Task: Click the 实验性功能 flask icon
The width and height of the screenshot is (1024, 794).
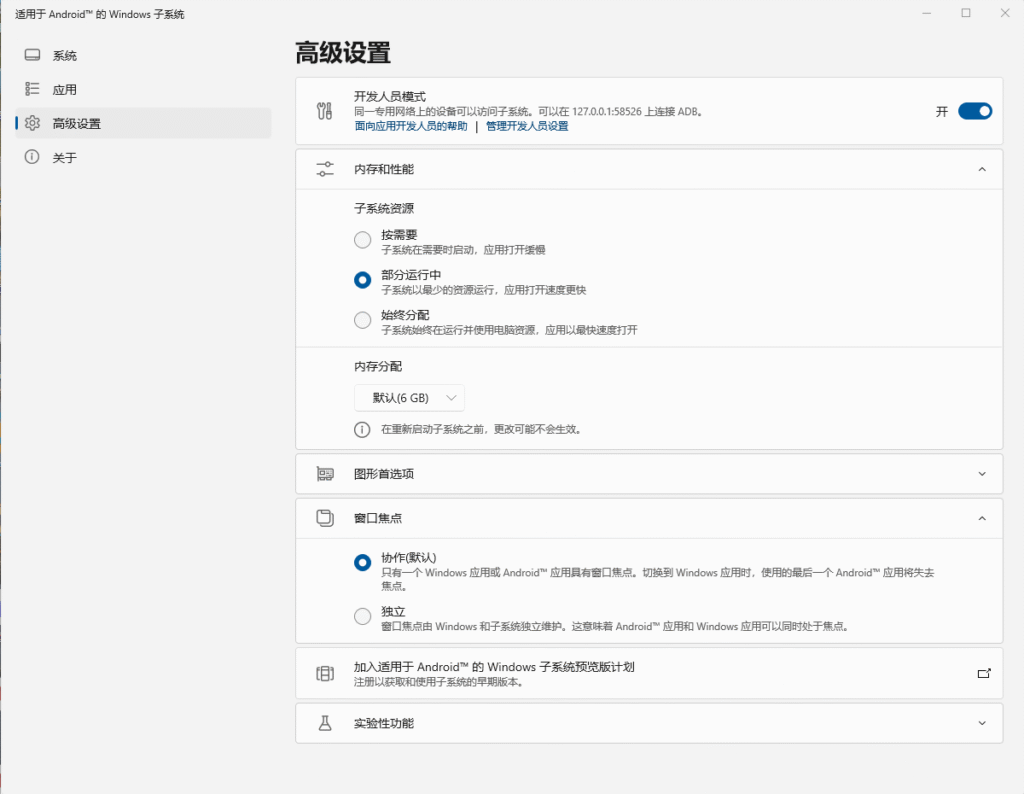Action: (x=325, y=723)
